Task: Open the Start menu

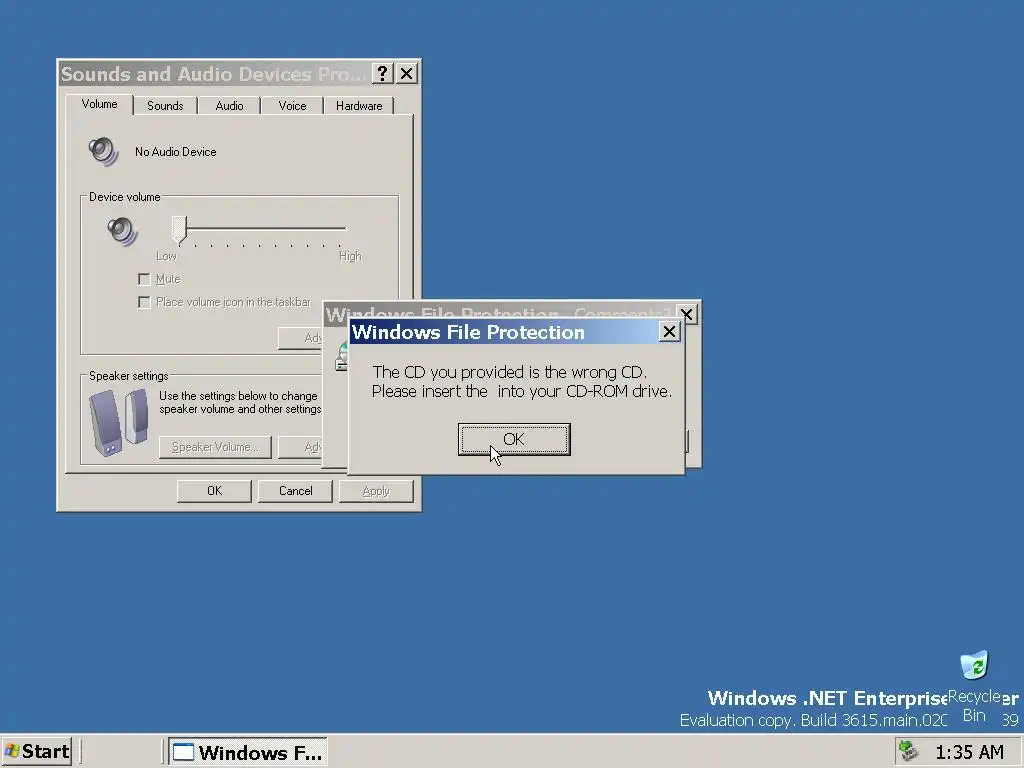Action: 37,752
